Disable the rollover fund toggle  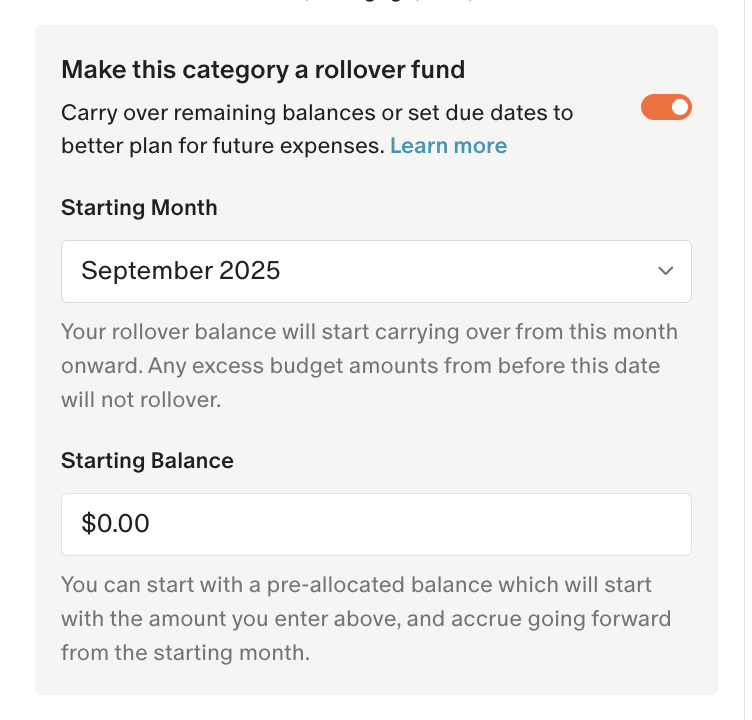tap(666, 107)
